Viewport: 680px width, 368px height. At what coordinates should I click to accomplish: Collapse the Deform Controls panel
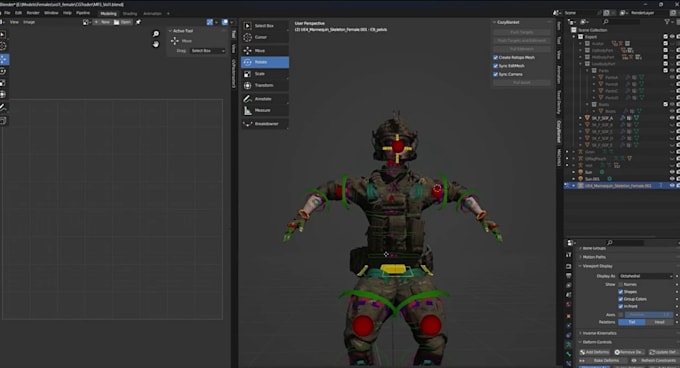coord(597,342)
